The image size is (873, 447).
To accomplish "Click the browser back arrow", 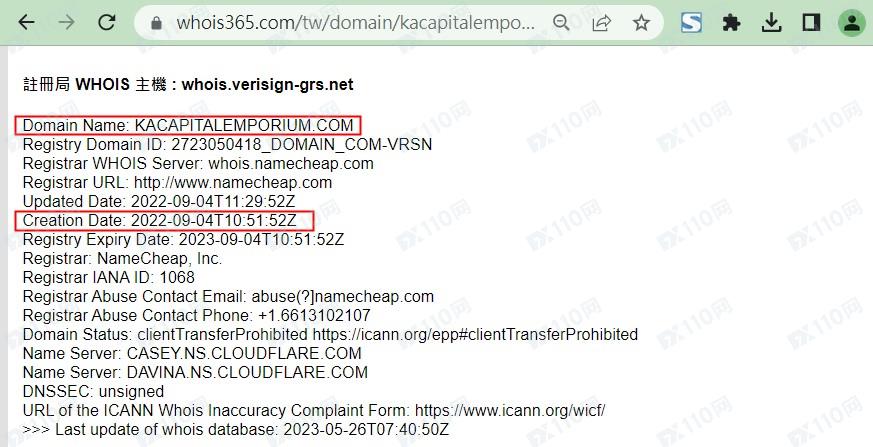I will coord(26,23).
